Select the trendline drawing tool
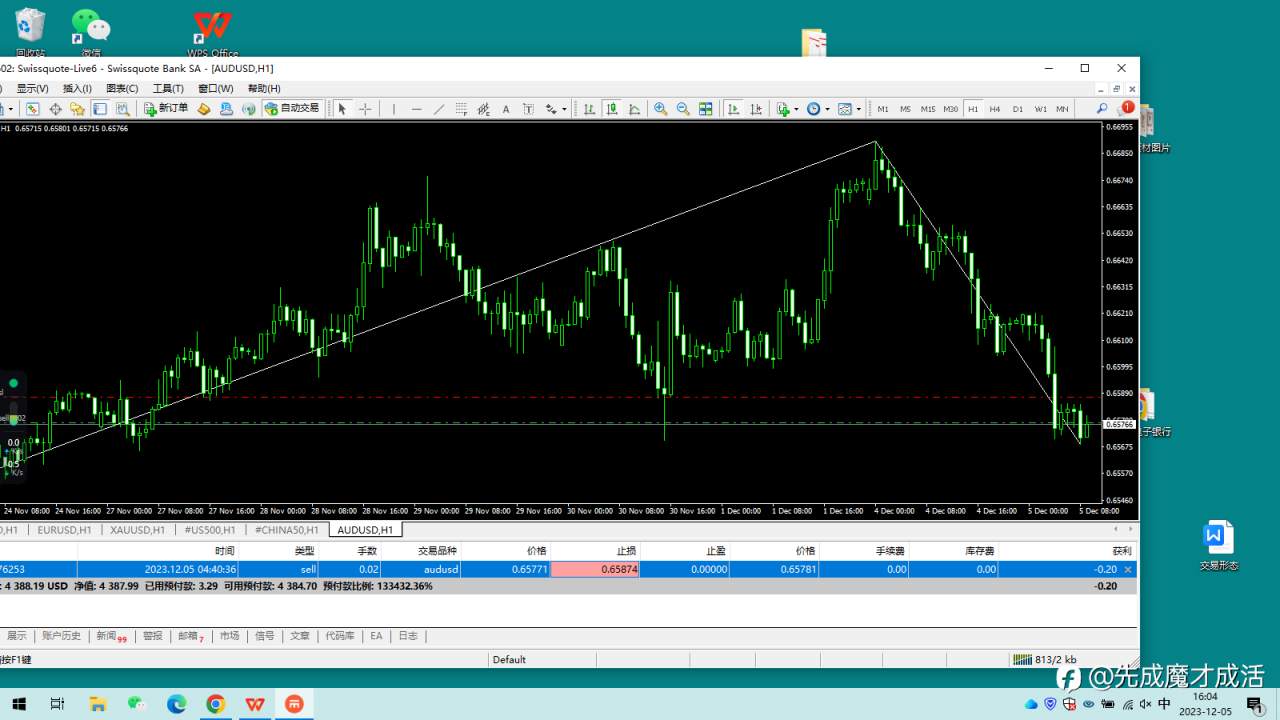The height and width of the screenshot is (720, 1280). tap(439, 109)
